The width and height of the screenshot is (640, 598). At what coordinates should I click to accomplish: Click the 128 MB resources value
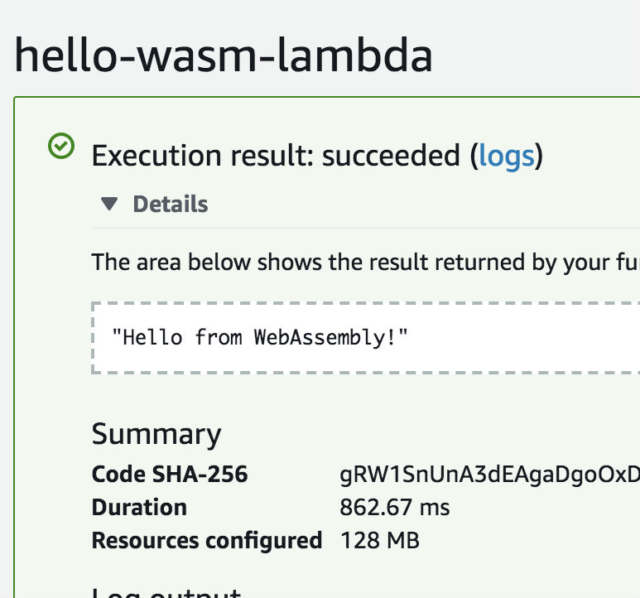pos(380,540)
